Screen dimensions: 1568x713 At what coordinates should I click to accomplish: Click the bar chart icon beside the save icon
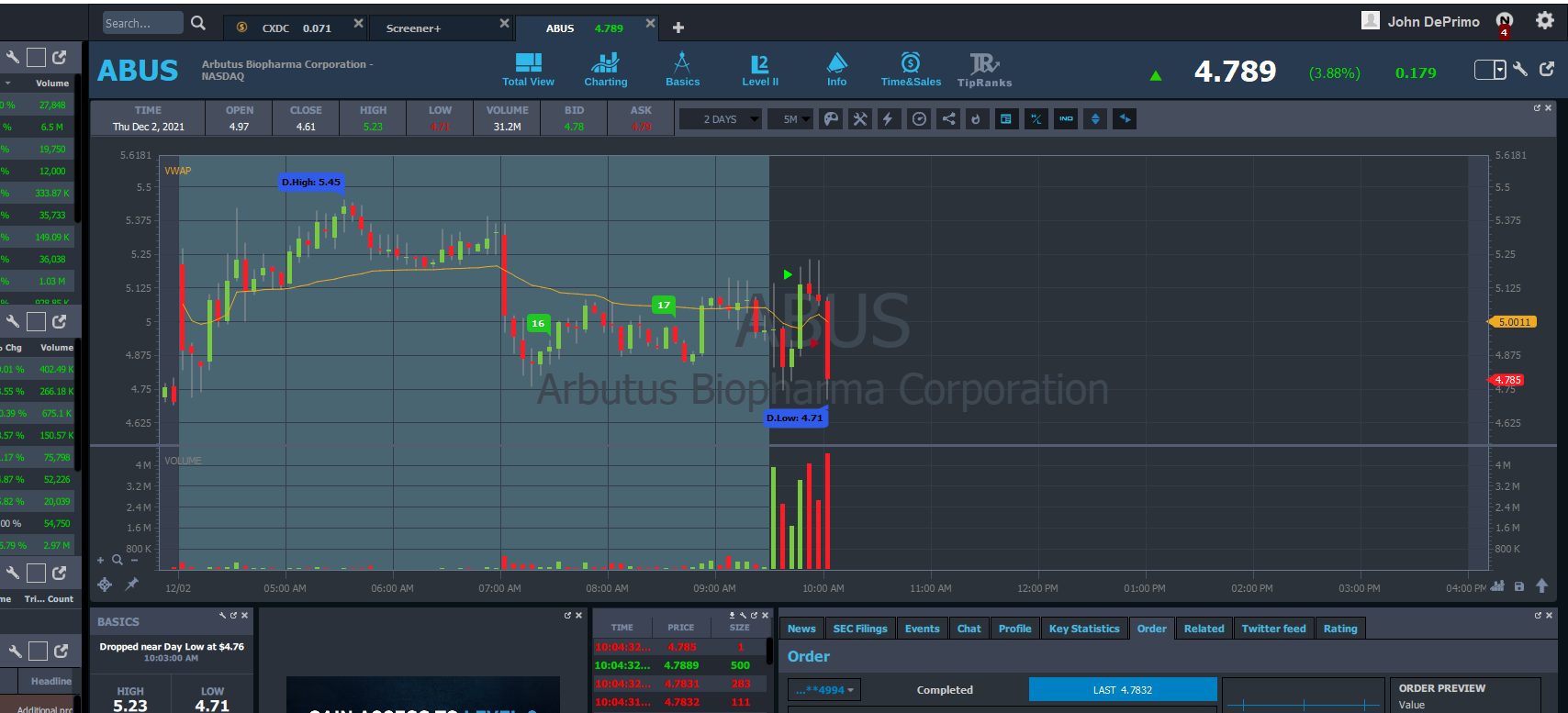click(1497, 585)
